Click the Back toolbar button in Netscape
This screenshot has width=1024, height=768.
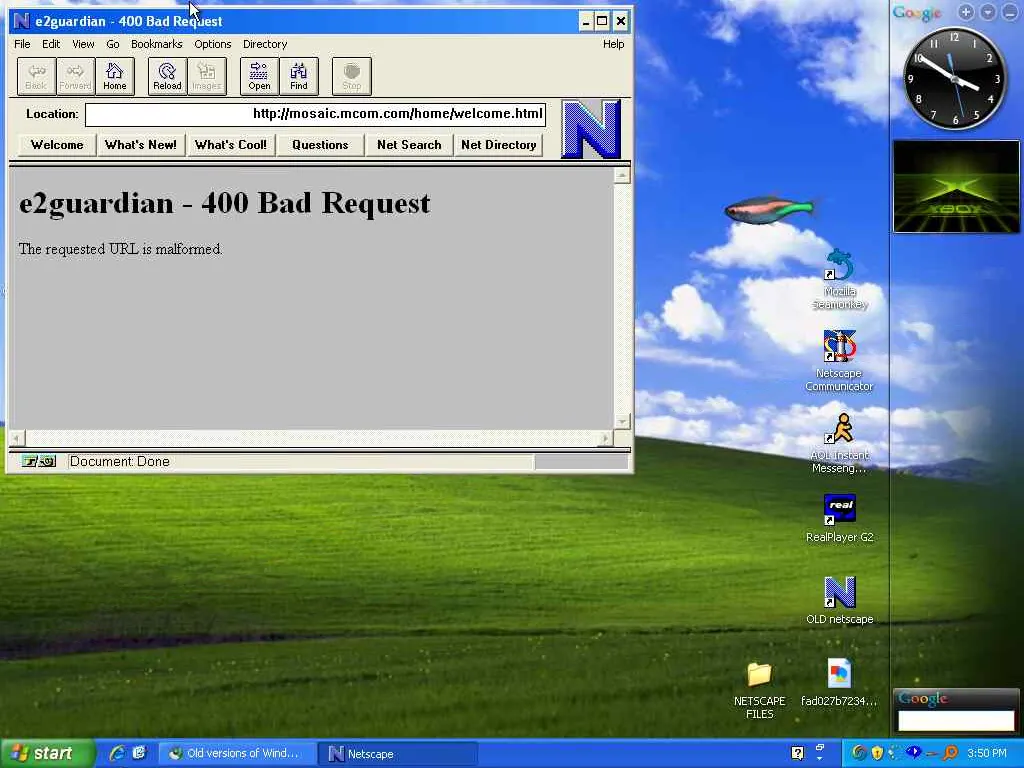[36, 76]
